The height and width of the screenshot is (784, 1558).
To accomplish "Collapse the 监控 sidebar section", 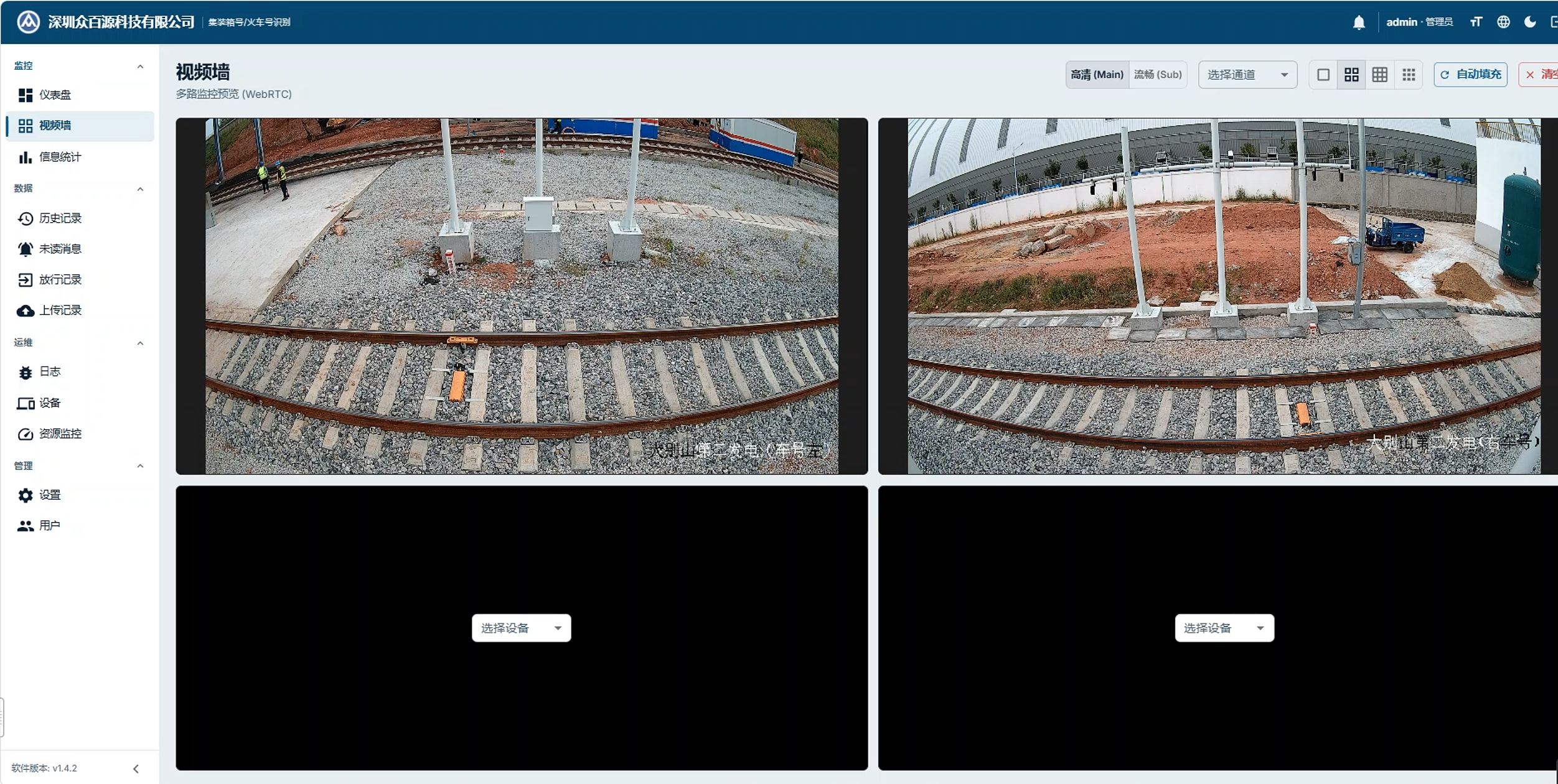I will [x=140, y=66].
